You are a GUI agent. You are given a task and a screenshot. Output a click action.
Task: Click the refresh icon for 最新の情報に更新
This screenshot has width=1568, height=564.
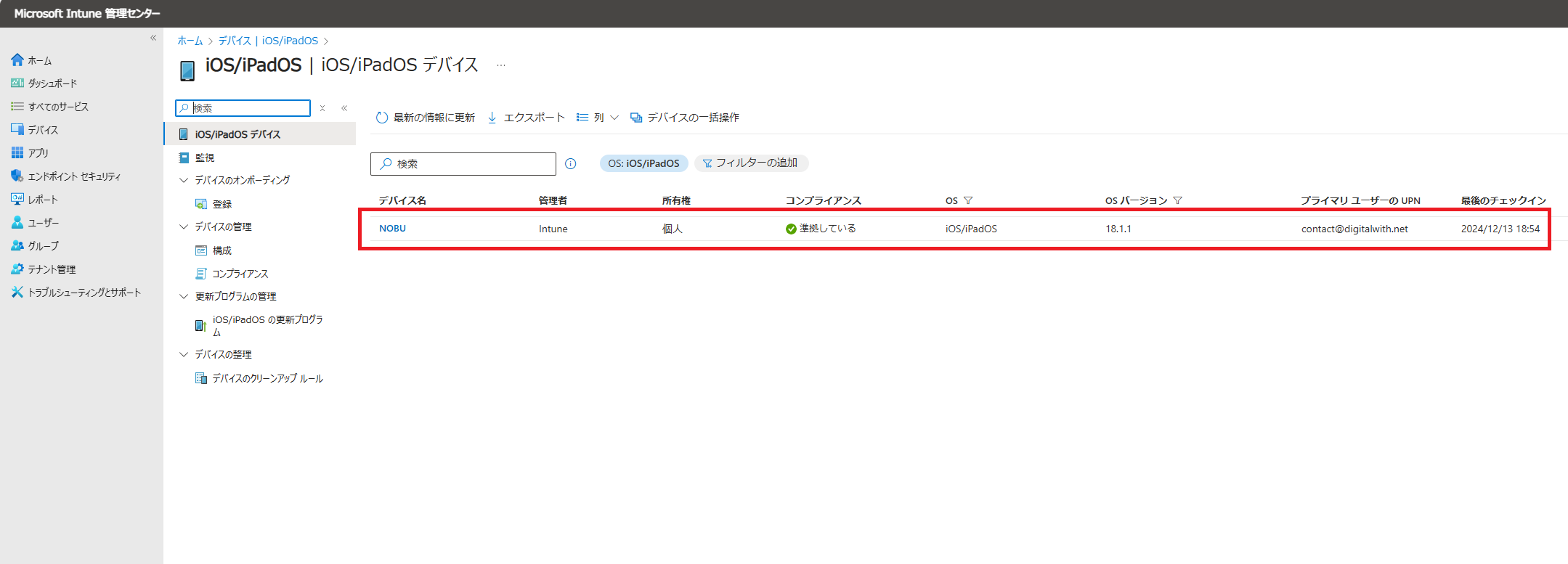pos(382,118)
